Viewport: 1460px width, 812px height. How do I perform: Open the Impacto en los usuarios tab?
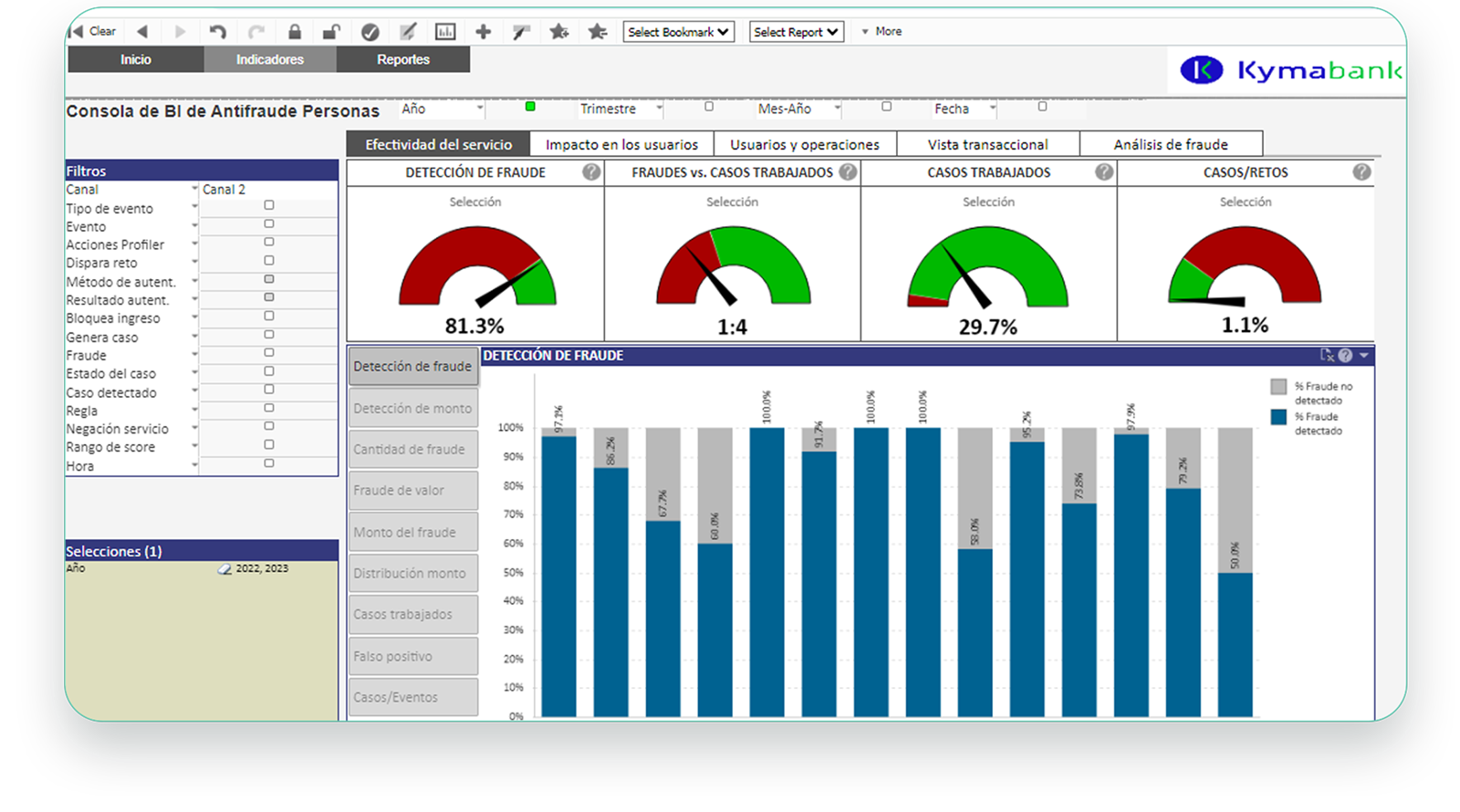621,144
